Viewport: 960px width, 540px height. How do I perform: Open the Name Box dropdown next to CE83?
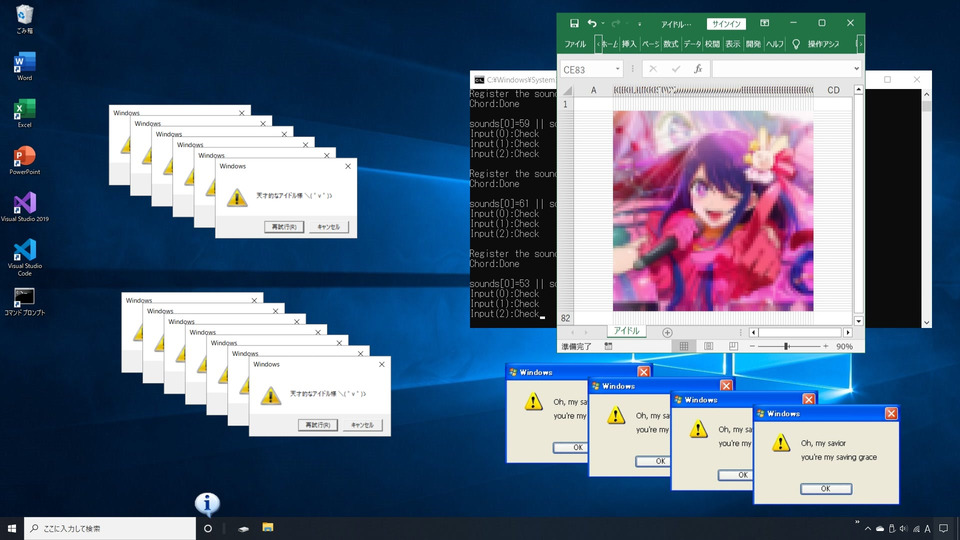point(618,69)
